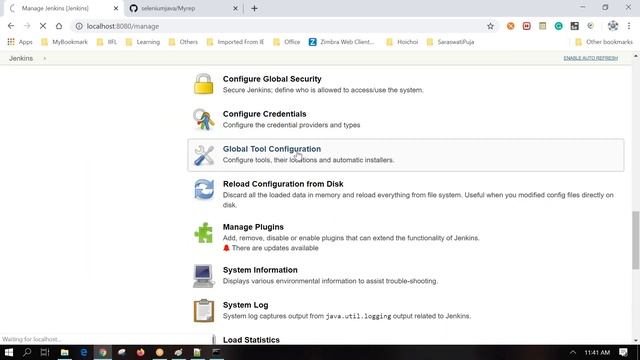The image size is (640, 360).
Task: Click the Configure Global Security padlock icon
Action: 203,84
